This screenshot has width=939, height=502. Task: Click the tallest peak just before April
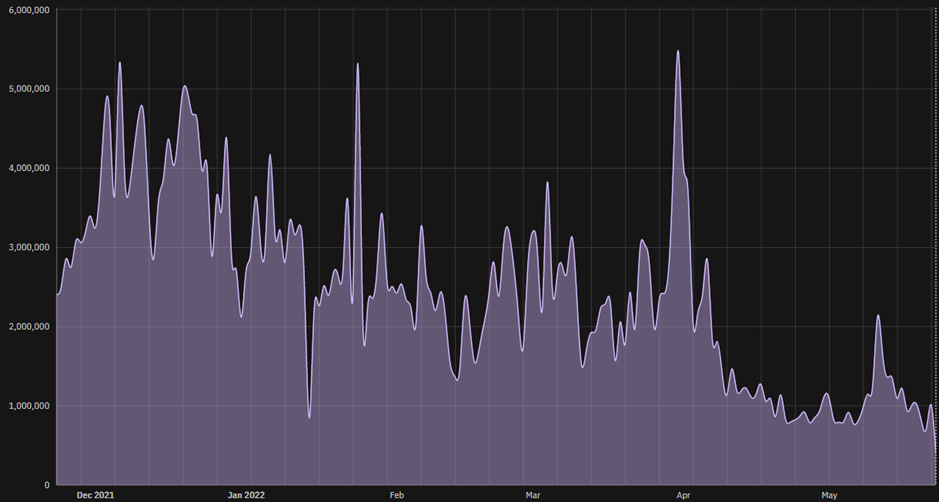(678, 52)
